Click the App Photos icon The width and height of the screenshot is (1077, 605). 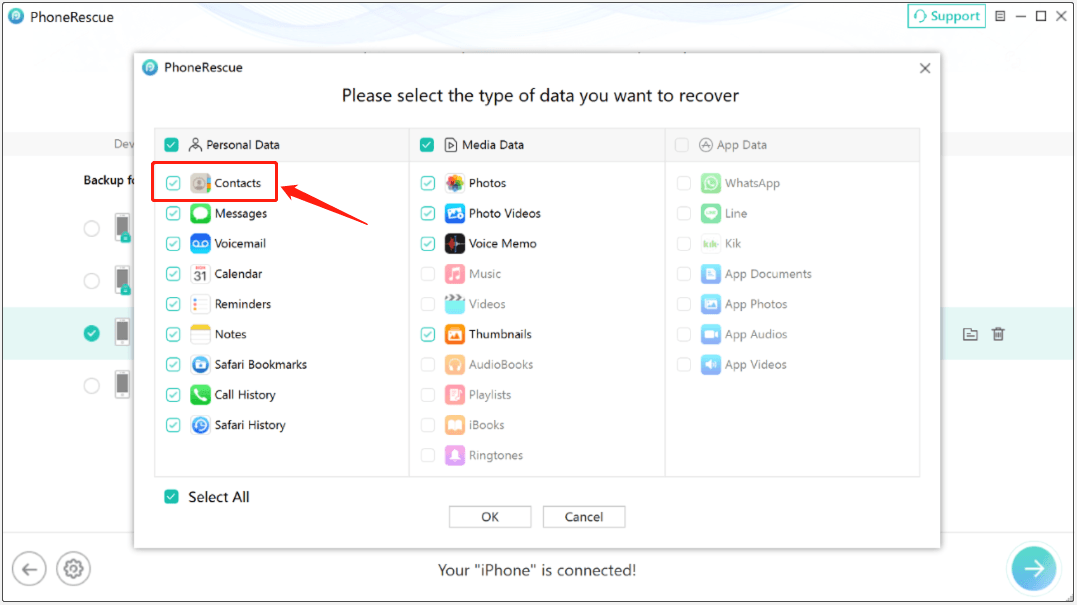[x=710, y=304]
